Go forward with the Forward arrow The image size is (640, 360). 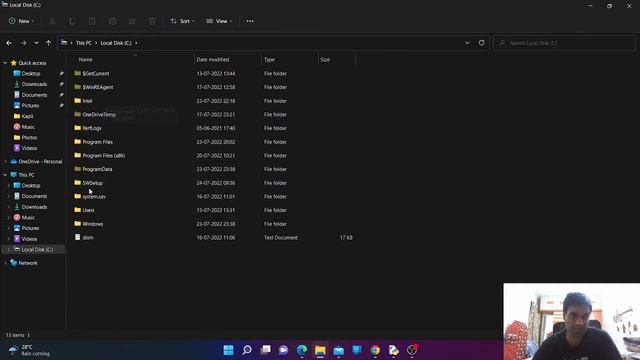23,43
